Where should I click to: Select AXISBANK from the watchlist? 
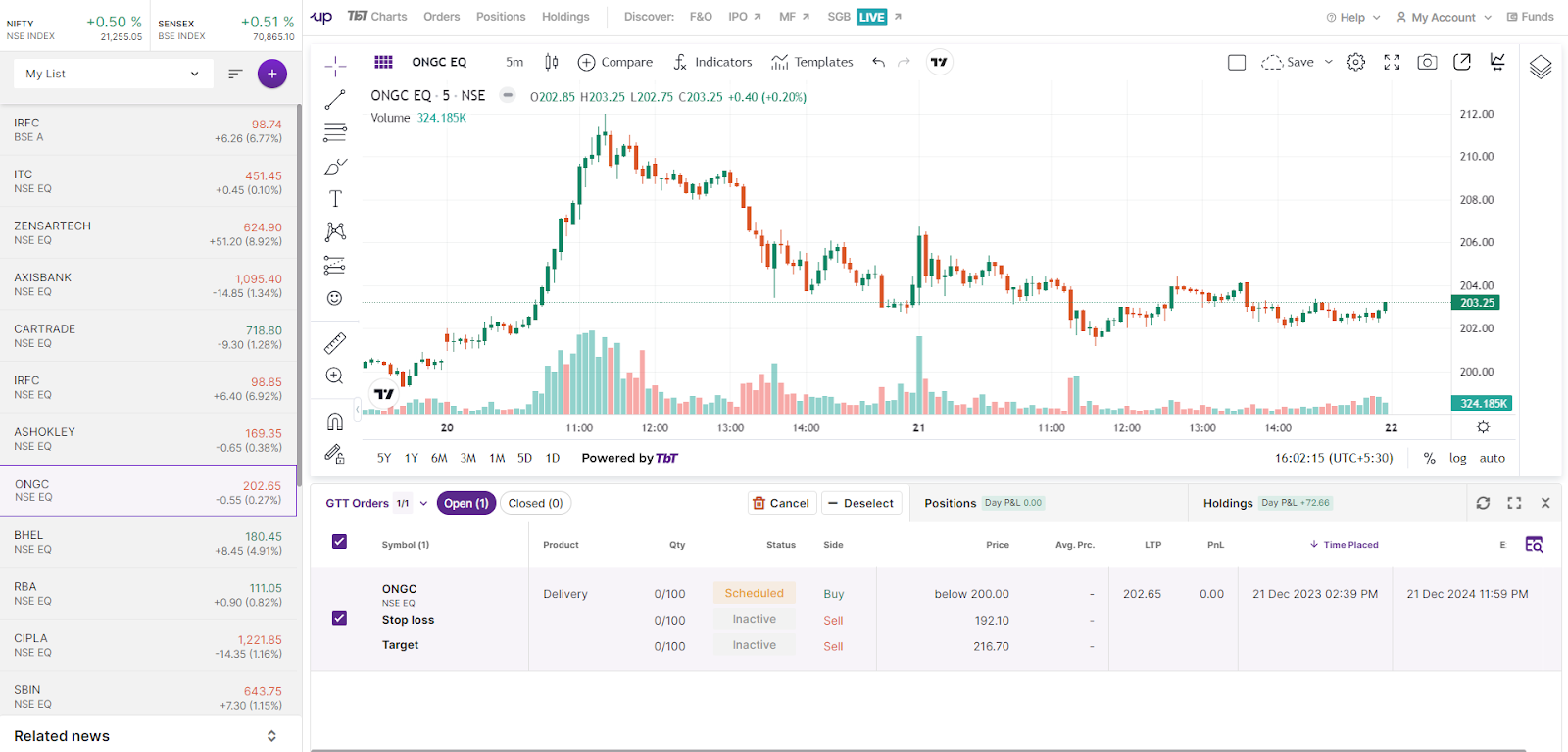(147, 284)
